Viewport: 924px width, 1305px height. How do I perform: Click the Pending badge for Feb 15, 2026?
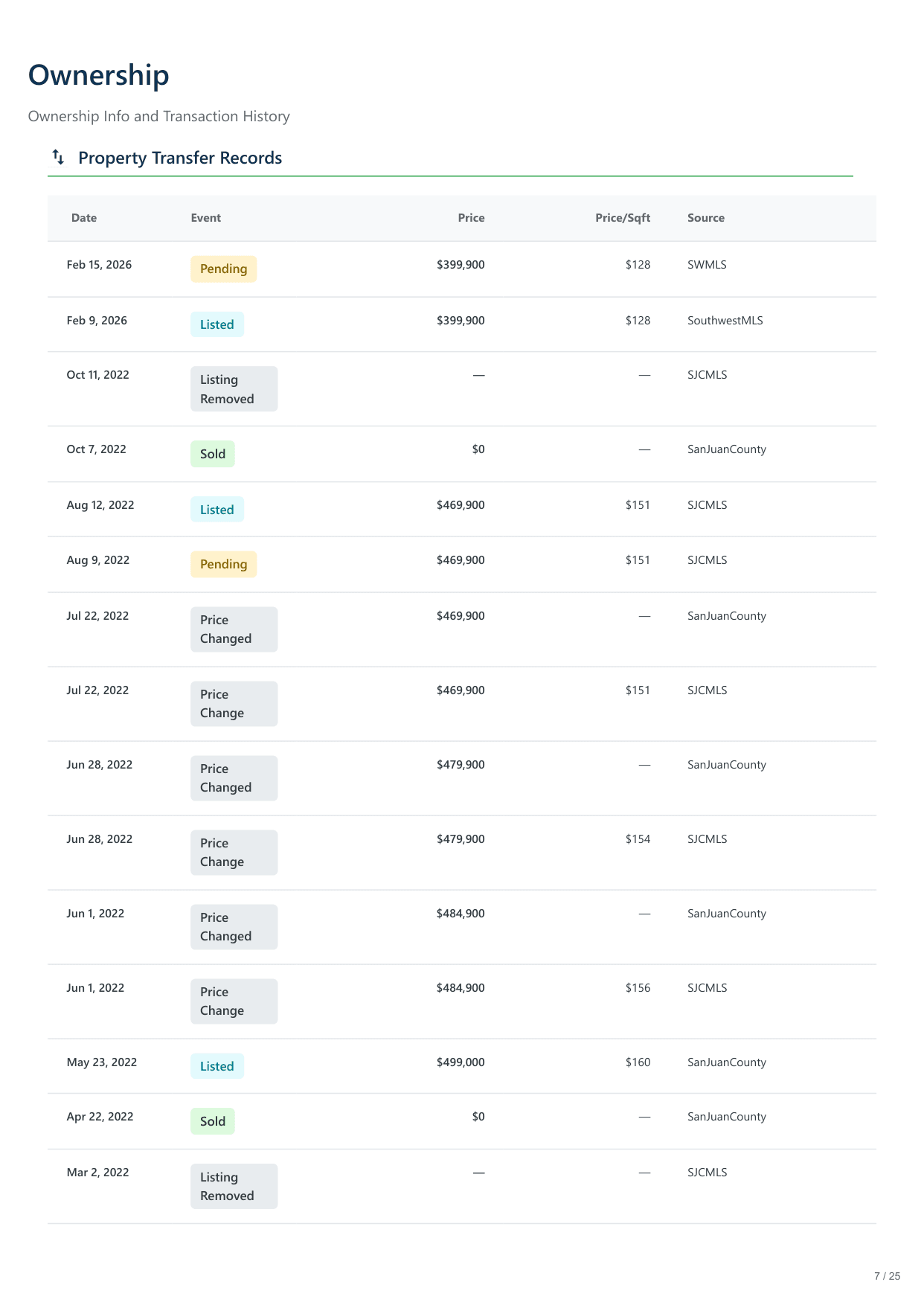click(223, 269)
